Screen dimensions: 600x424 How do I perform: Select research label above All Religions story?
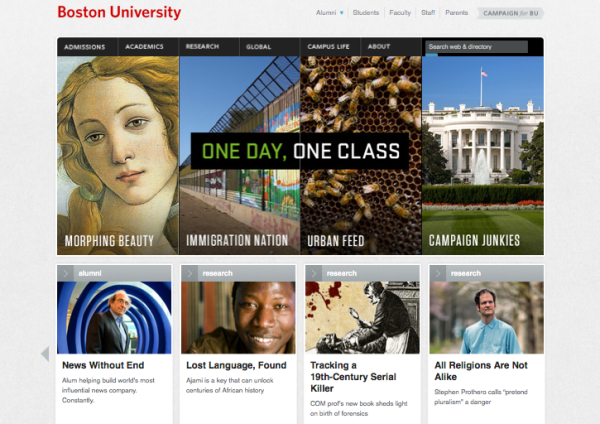[x=466, y=273]
